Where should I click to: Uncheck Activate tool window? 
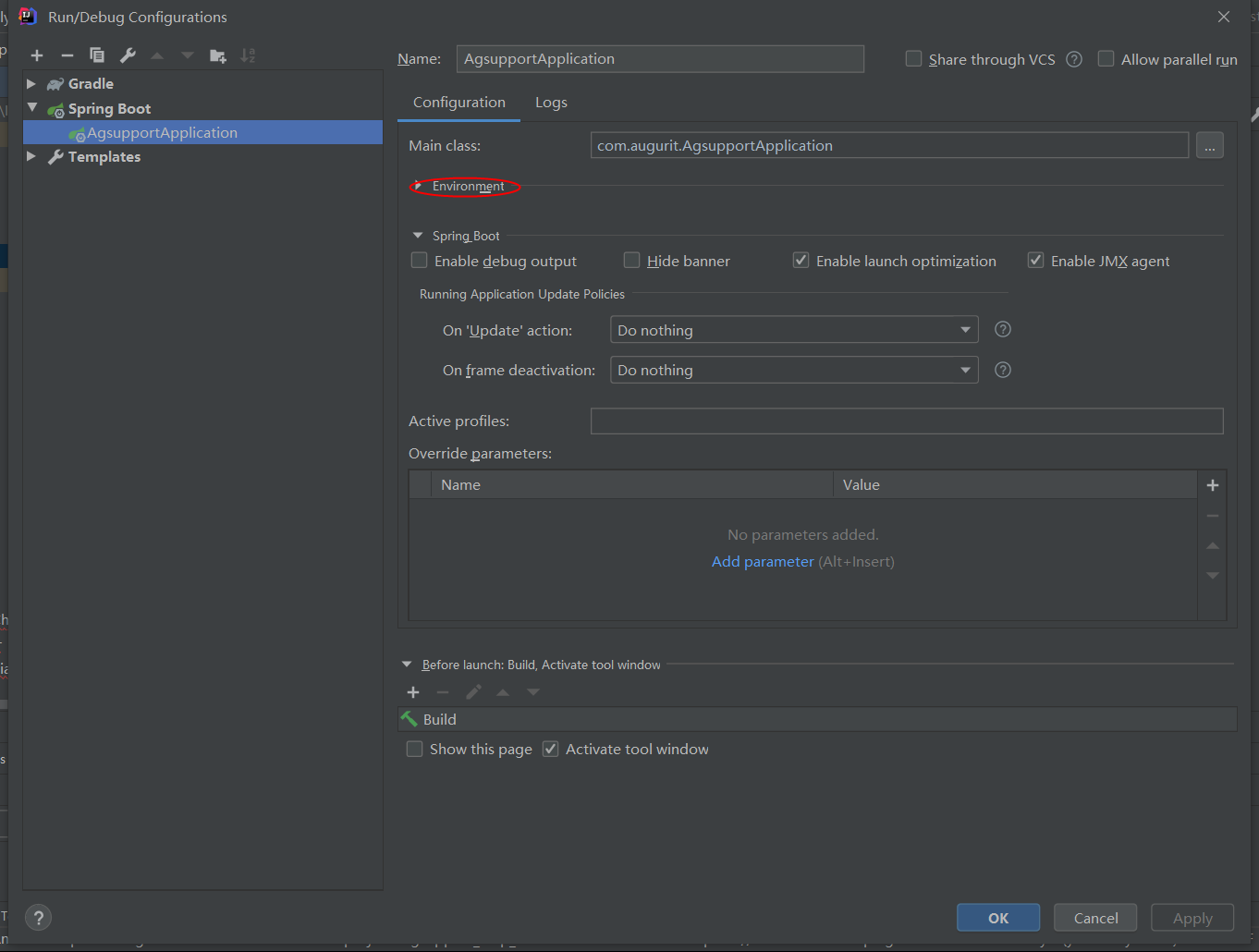[x=551, y=749]
